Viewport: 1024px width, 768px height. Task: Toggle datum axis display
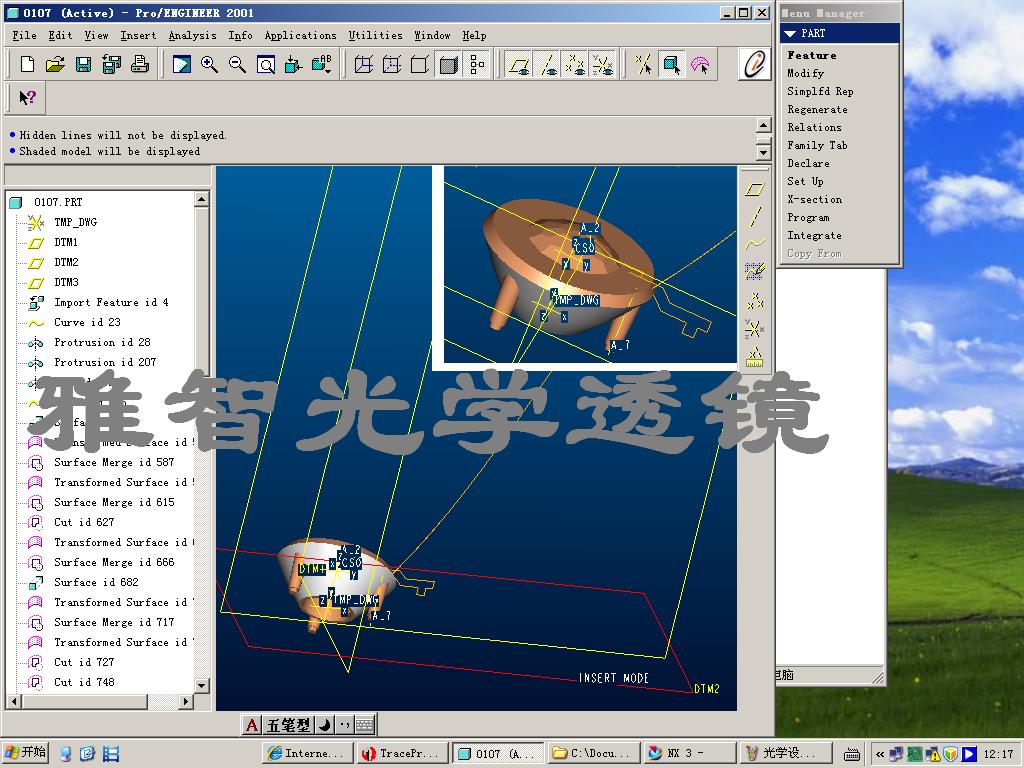coord(548,63)
